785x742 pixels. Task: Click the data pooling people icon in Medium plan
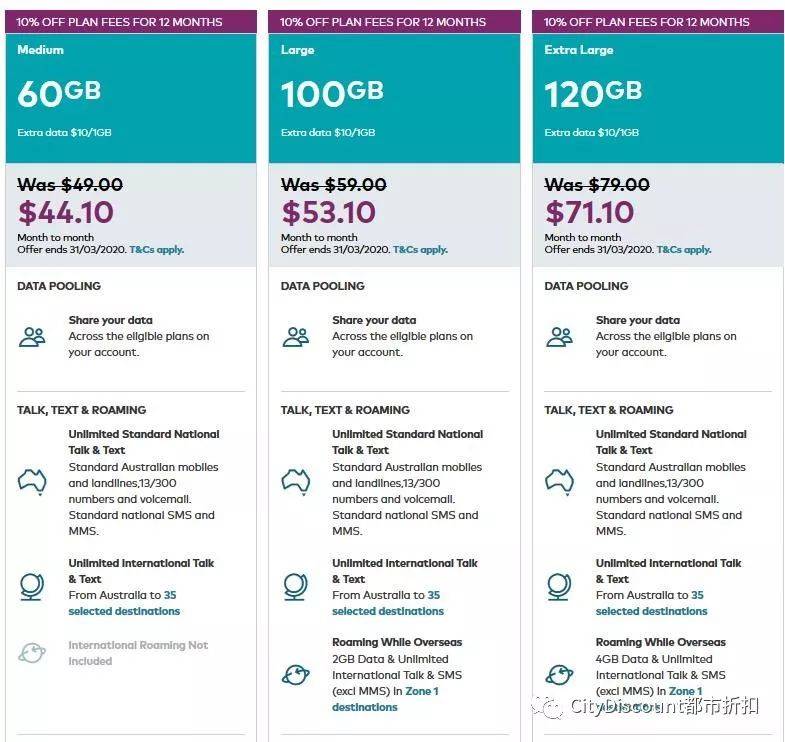click(32, 337)
